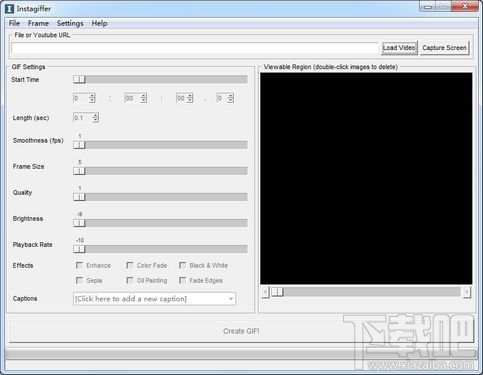This screenshot has width=483, height=375.
Task: Click the File or Youtube URL input field
Action: (x=194, y=48)
